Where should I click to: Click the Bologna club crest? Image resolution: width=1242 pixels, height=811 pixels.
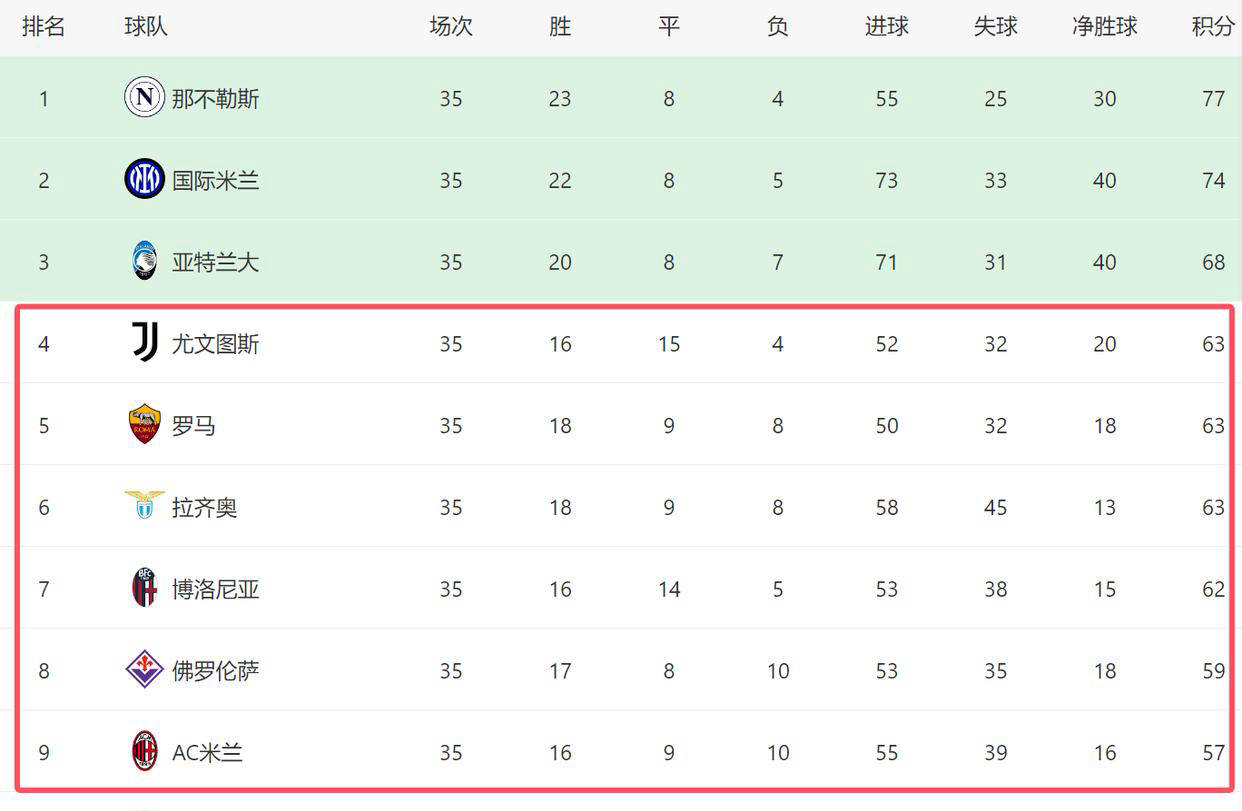point(145,588)
